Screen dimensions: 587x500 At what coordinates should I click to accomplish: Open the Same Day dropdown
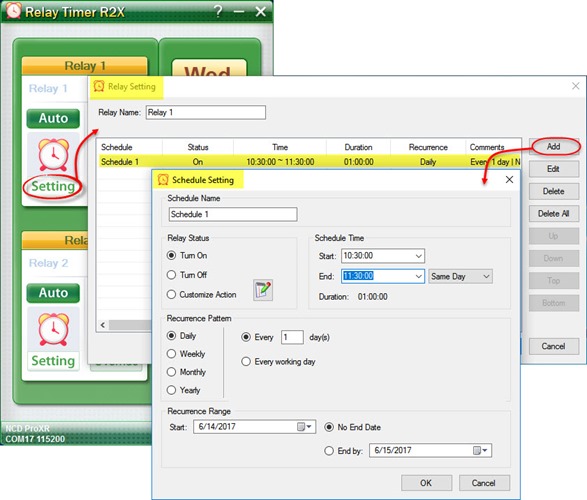460,276
